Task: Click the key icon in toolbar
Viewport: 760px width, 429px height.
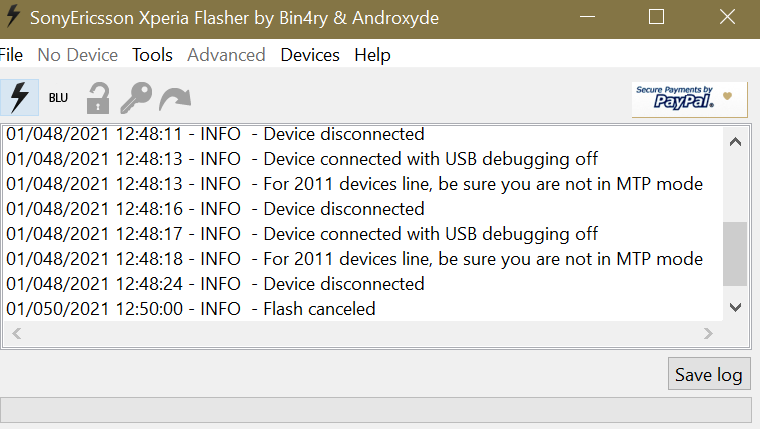Action: point(135,98)
